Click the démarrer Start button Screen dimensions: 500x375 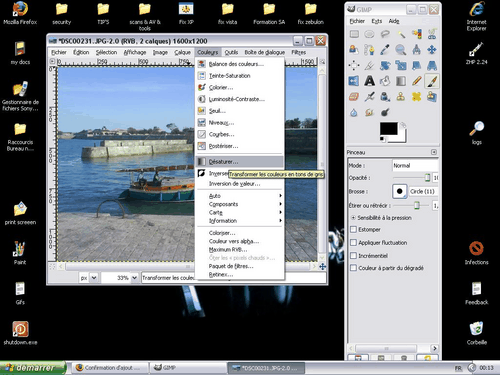(x=33, y=368)
